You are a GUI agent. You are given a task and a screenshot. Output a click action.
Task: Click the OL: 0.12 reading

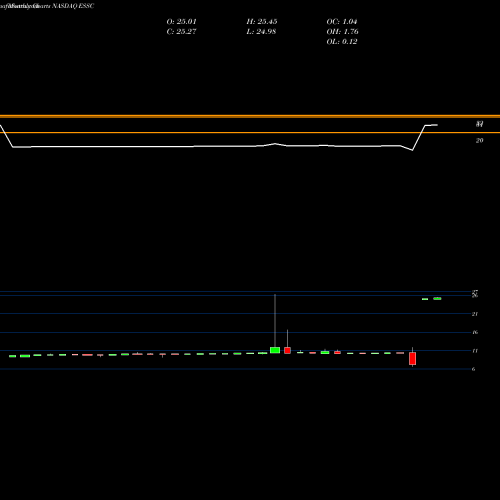click(x=342, y=42)
